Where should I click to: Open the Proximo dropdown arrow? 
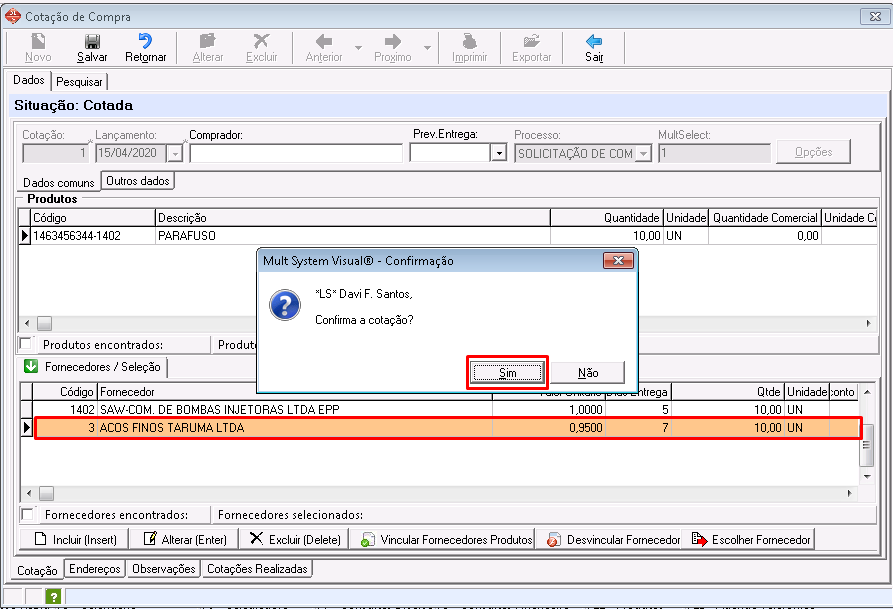[x=427, y=48]
